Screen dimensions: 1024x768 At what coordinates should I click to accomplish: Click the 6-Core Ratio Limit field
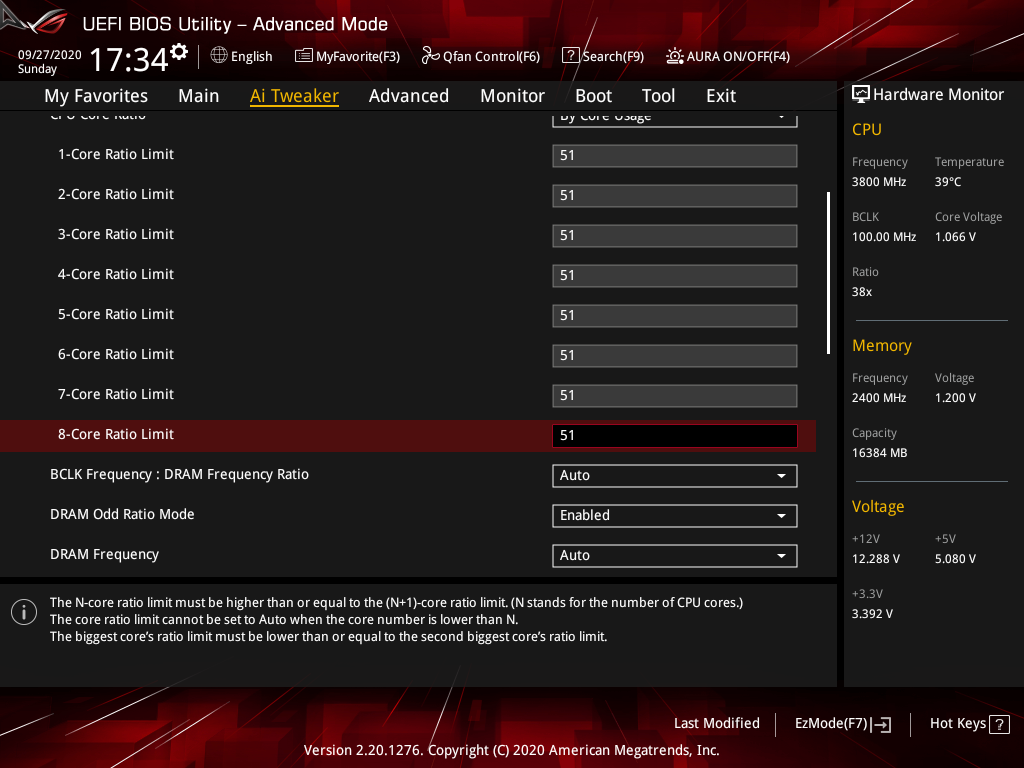click(675, 355)
